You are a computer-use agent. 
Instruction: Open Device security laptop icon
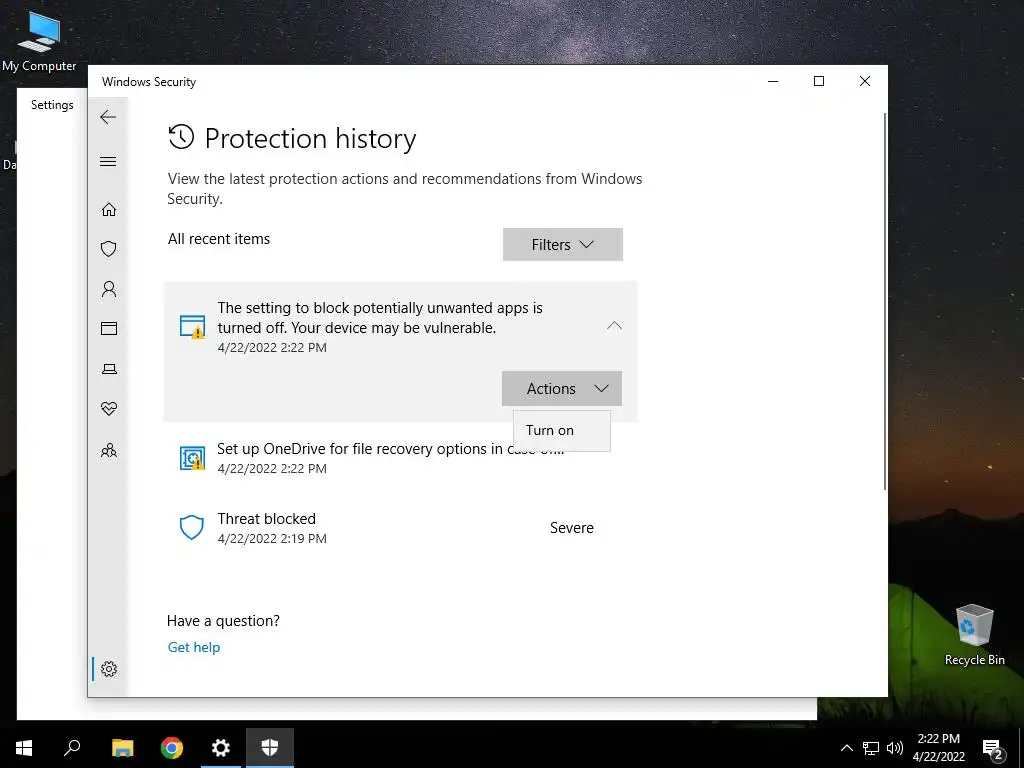(x=109, y=369)
